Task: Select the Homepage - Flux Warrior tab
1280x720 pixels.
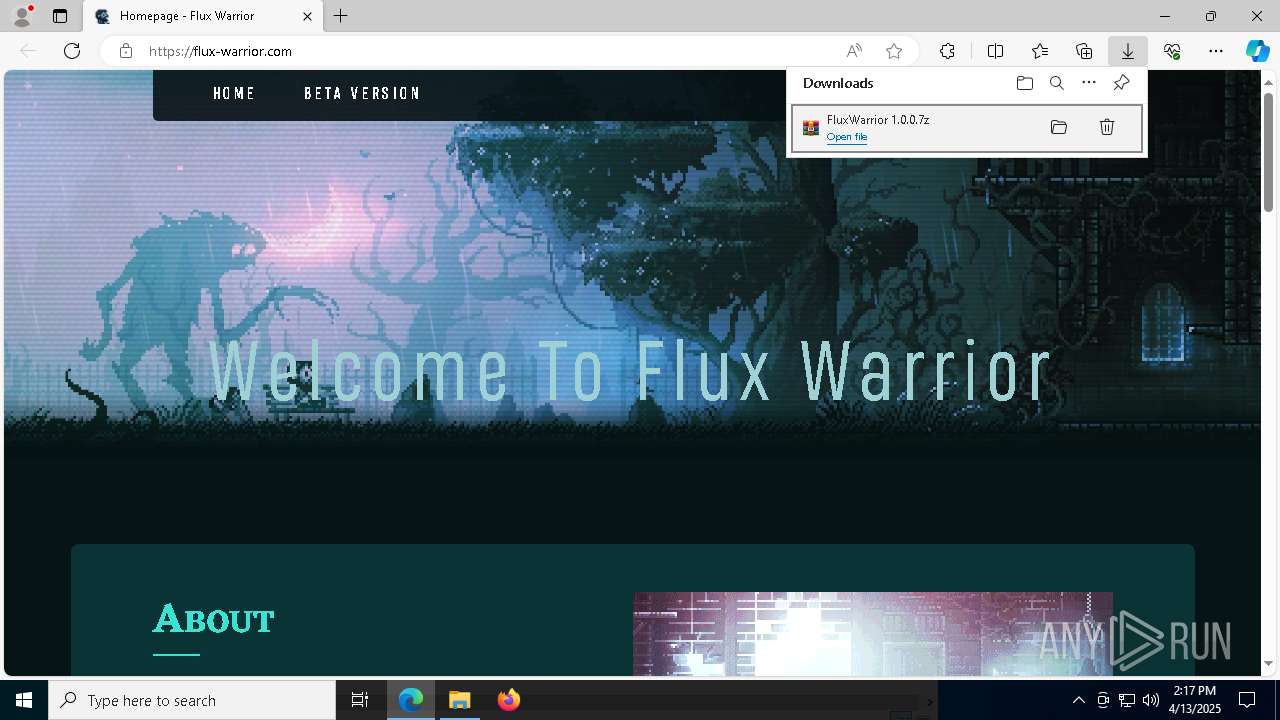Action: point(204,16)
